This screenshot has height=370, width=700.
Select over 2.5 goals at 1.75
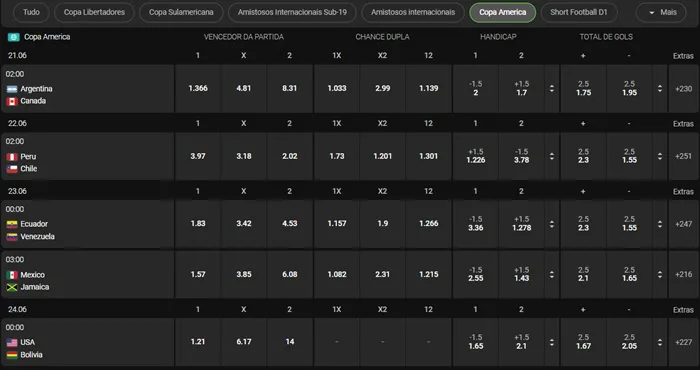[x=583, y=88]
